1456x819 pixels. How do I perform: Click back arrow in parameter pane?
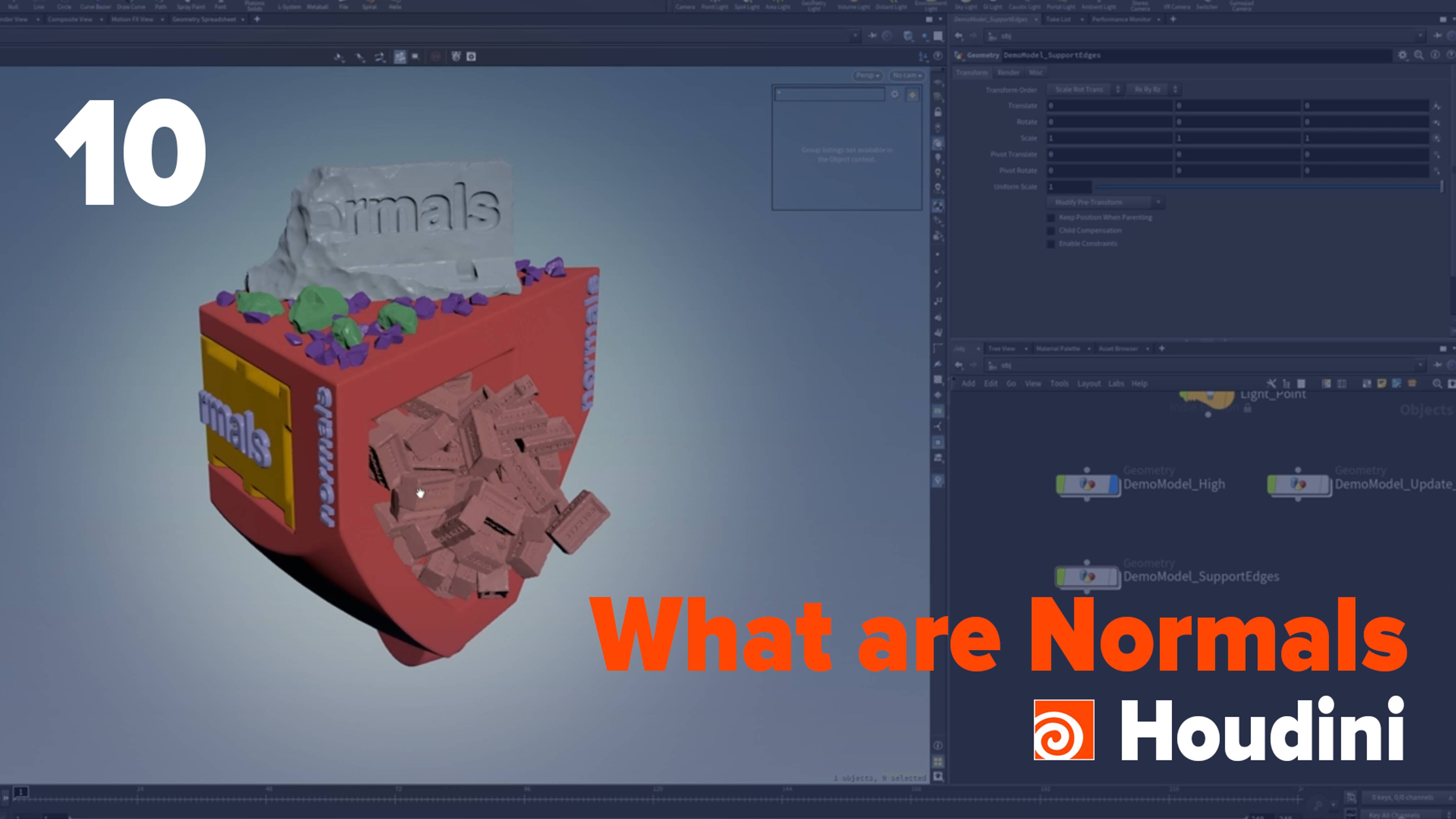tap(959, 36)
